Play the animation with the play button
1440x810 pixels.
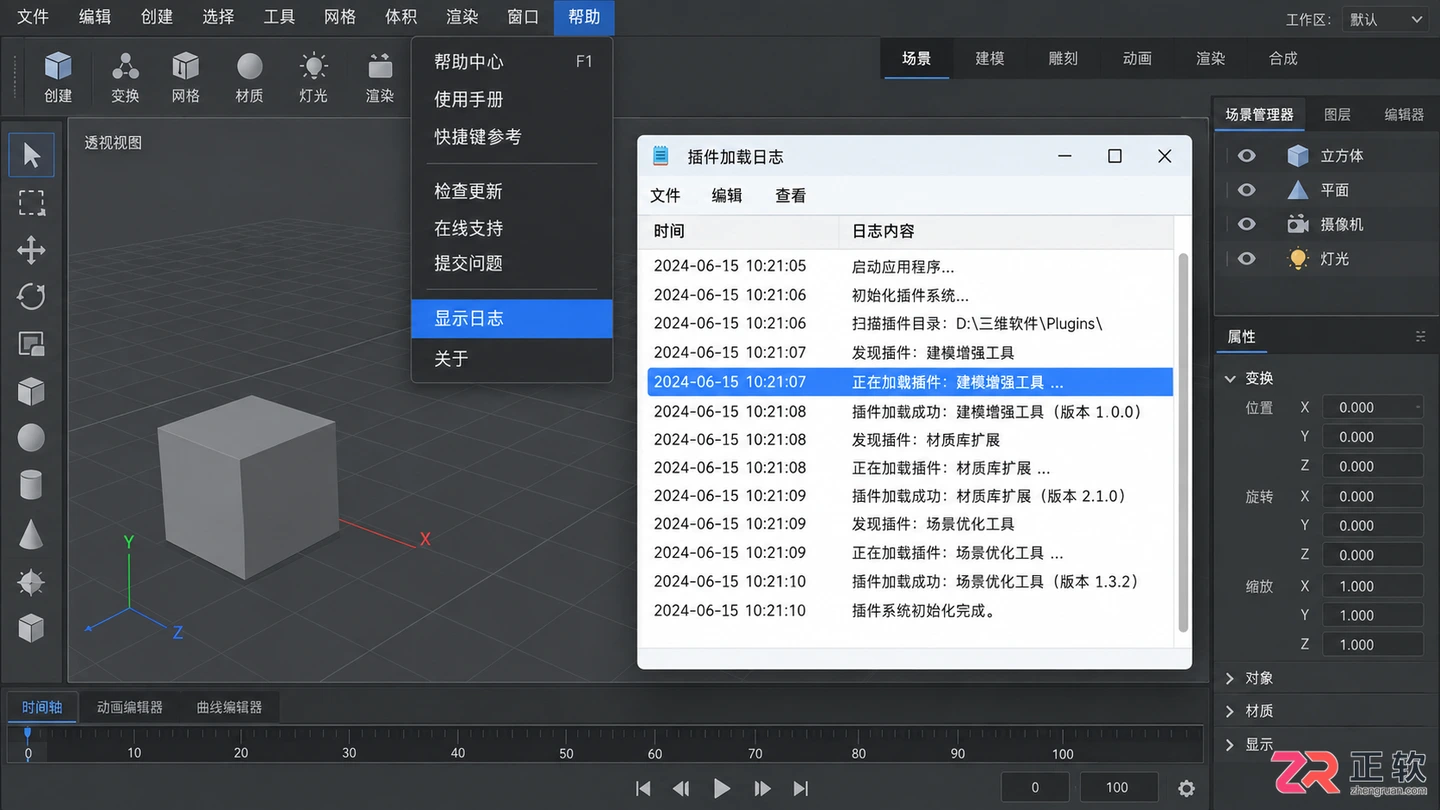721,788
